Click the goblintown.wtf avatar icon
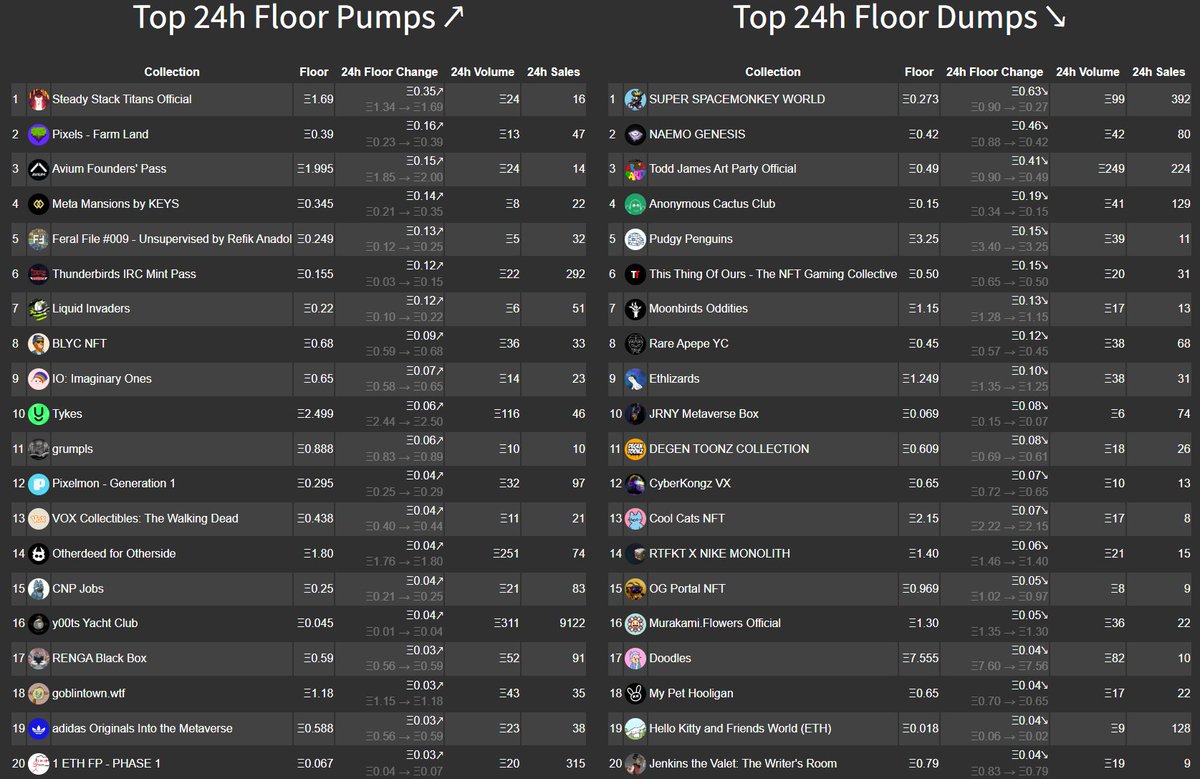This screenshot has width=1200, height=779. pos(38,693)
